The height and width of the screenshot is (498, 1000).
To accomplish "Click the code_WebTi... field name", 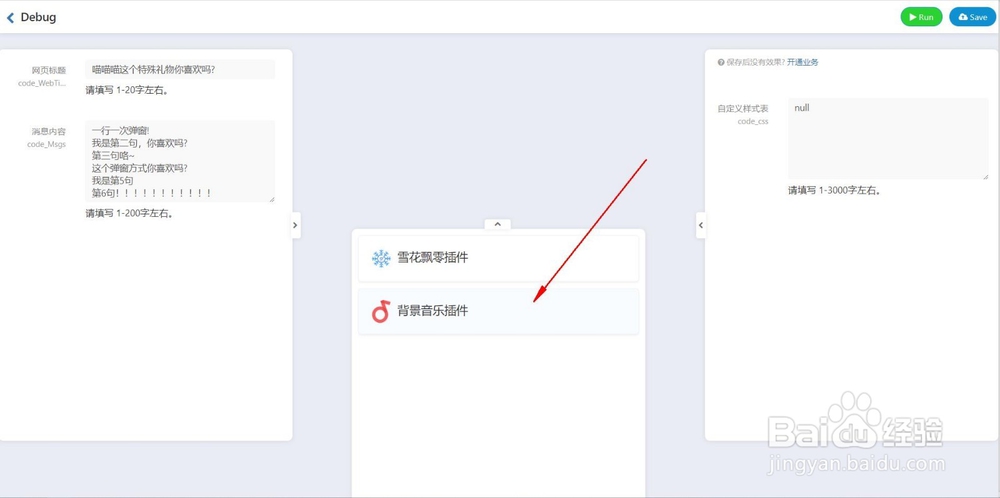I will (x=42, y=83).
